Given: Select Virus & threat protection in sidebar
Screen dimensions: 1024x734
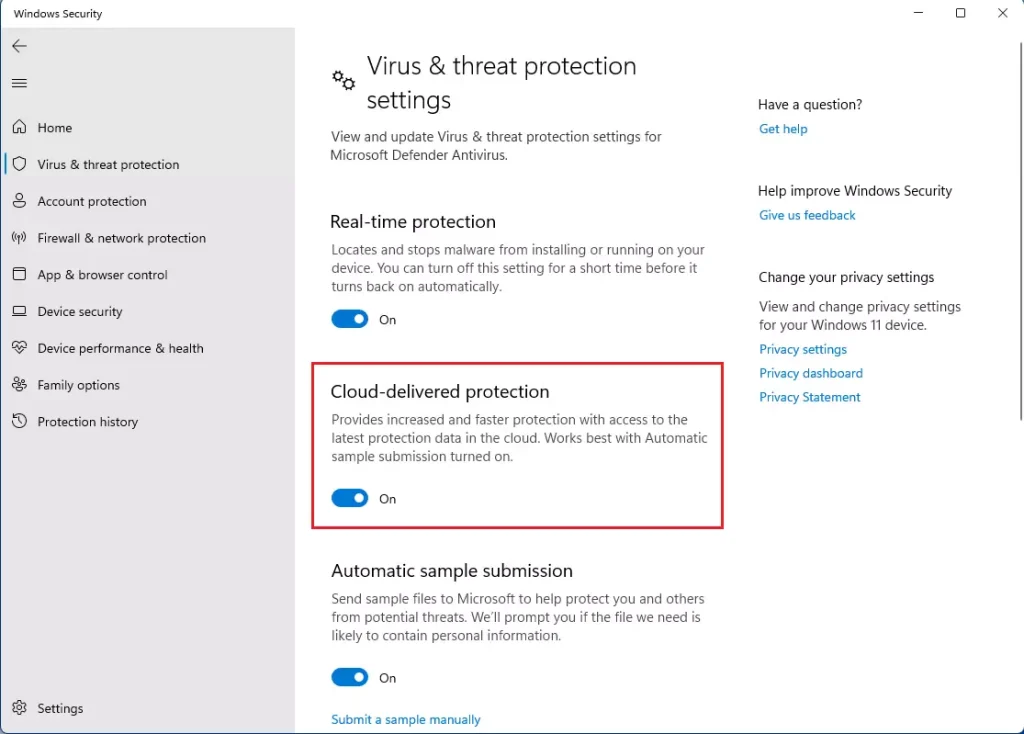Looking at the screenshot, I should [110, 164].
